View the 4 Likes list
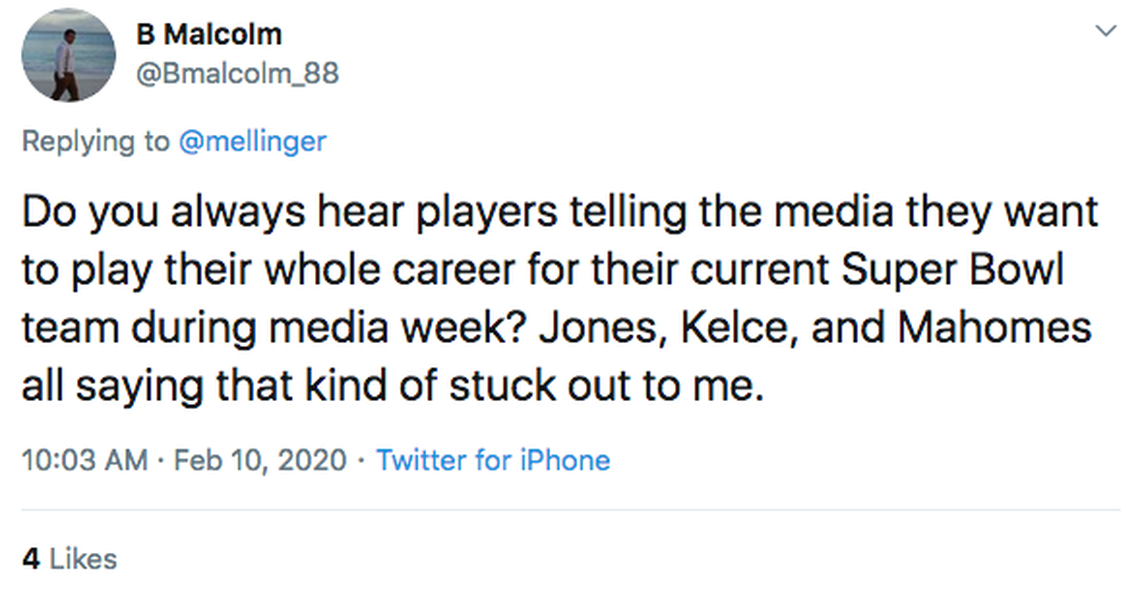The image size is (1140, 596). (69, 558)
